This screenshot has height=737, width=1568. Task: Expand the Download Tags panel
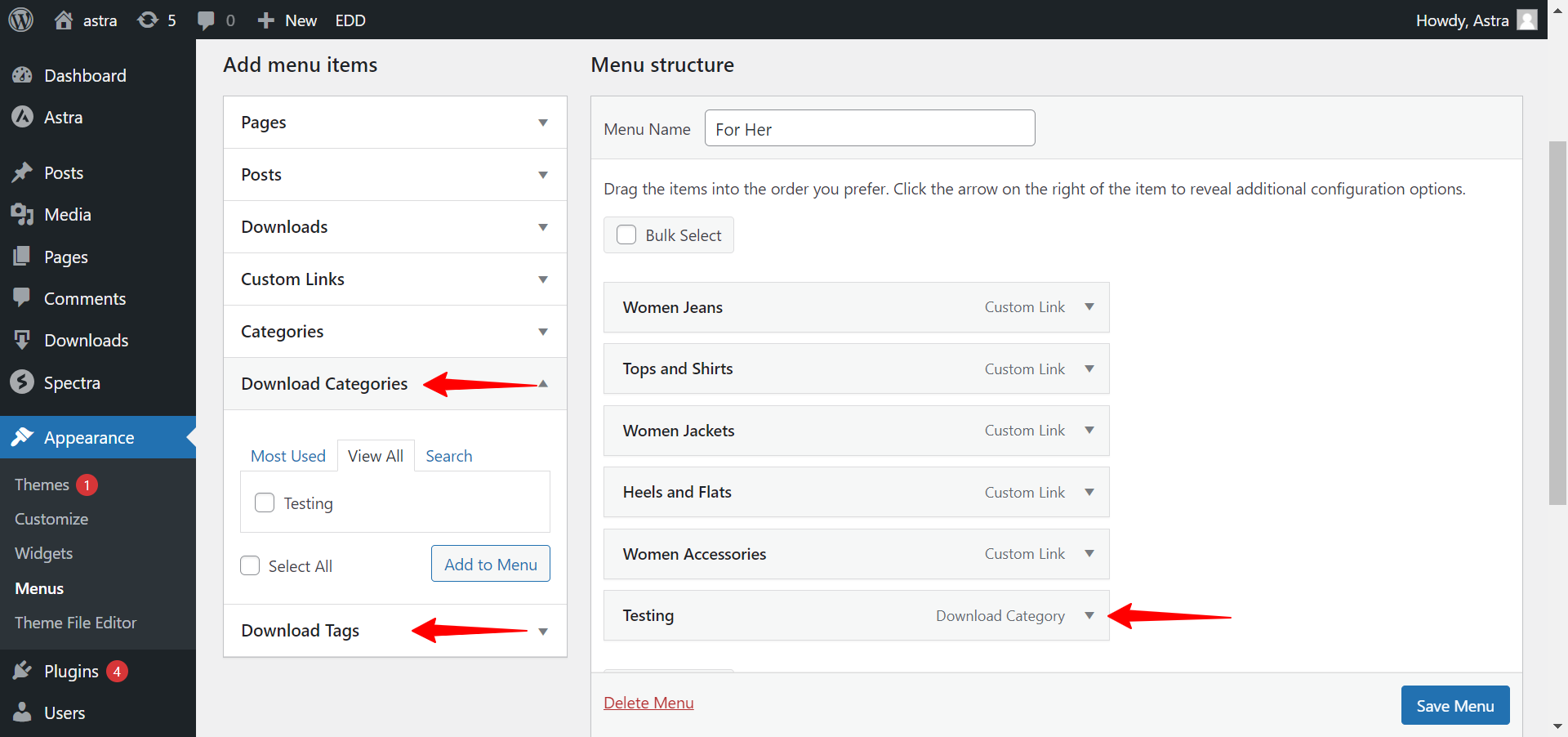tap(542, 630)
